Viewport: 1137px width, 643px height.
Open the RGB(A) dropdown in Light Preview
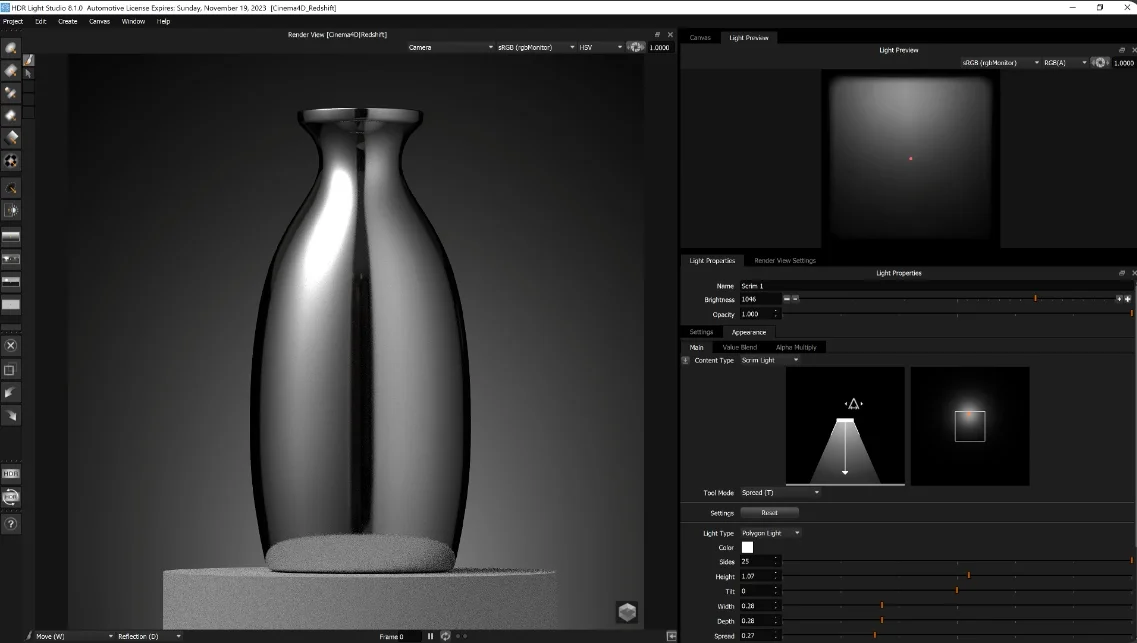(1065, 62)
